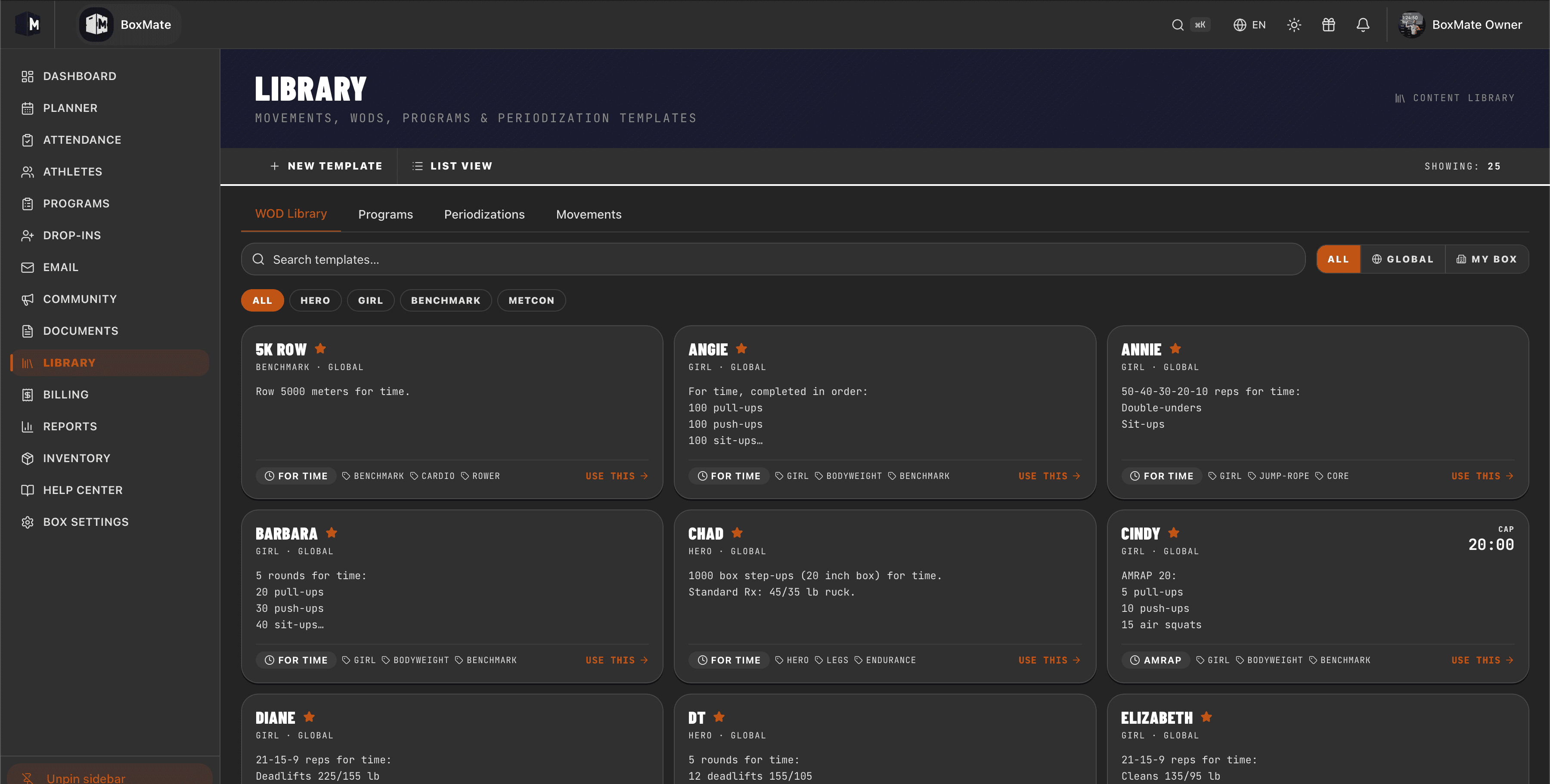Click the M app logo in corner
Image resolution: width=1550 pixels, height=784 pixels.
pos(28,25)
